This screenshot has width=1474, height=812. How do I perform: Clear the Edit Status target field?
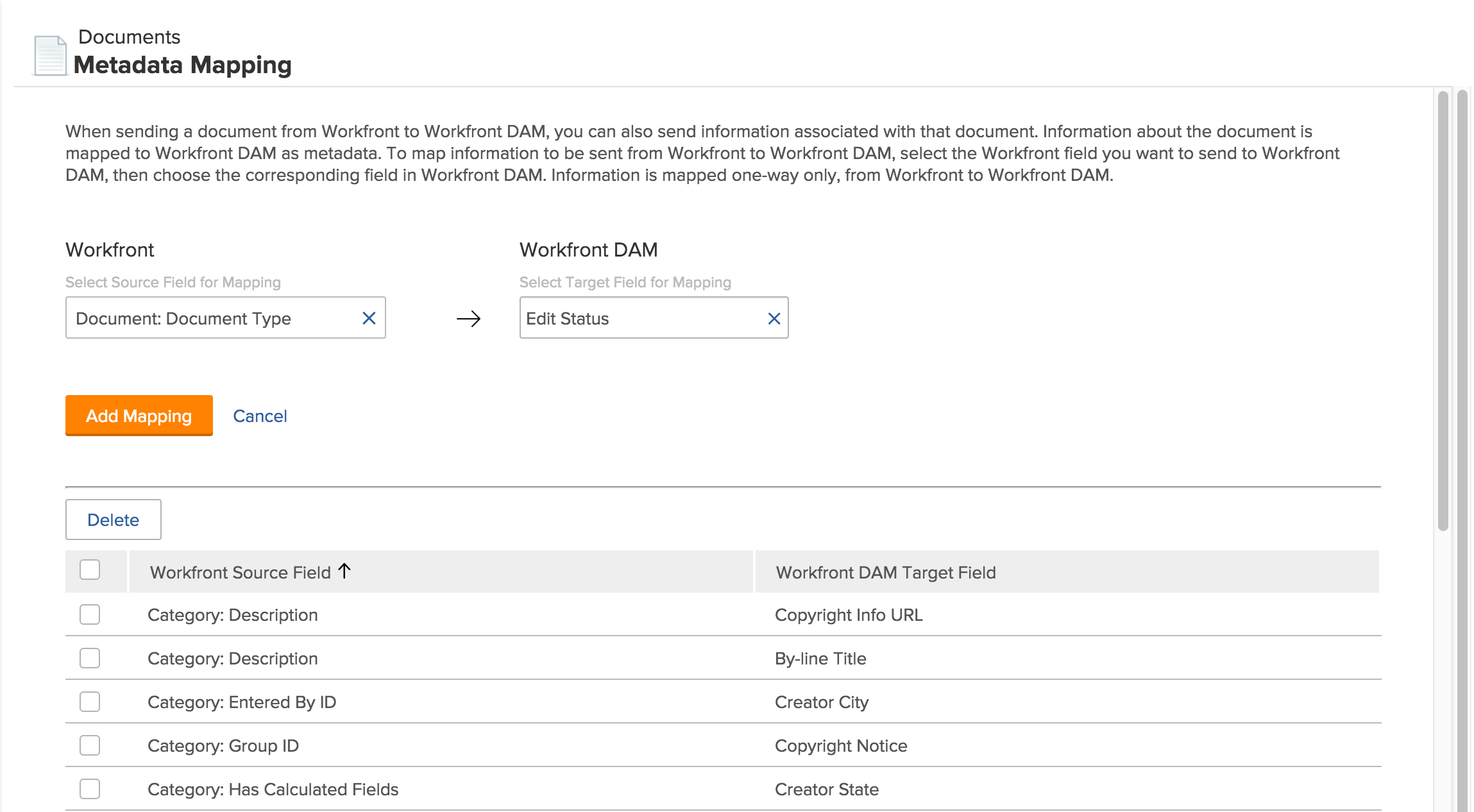774,318
